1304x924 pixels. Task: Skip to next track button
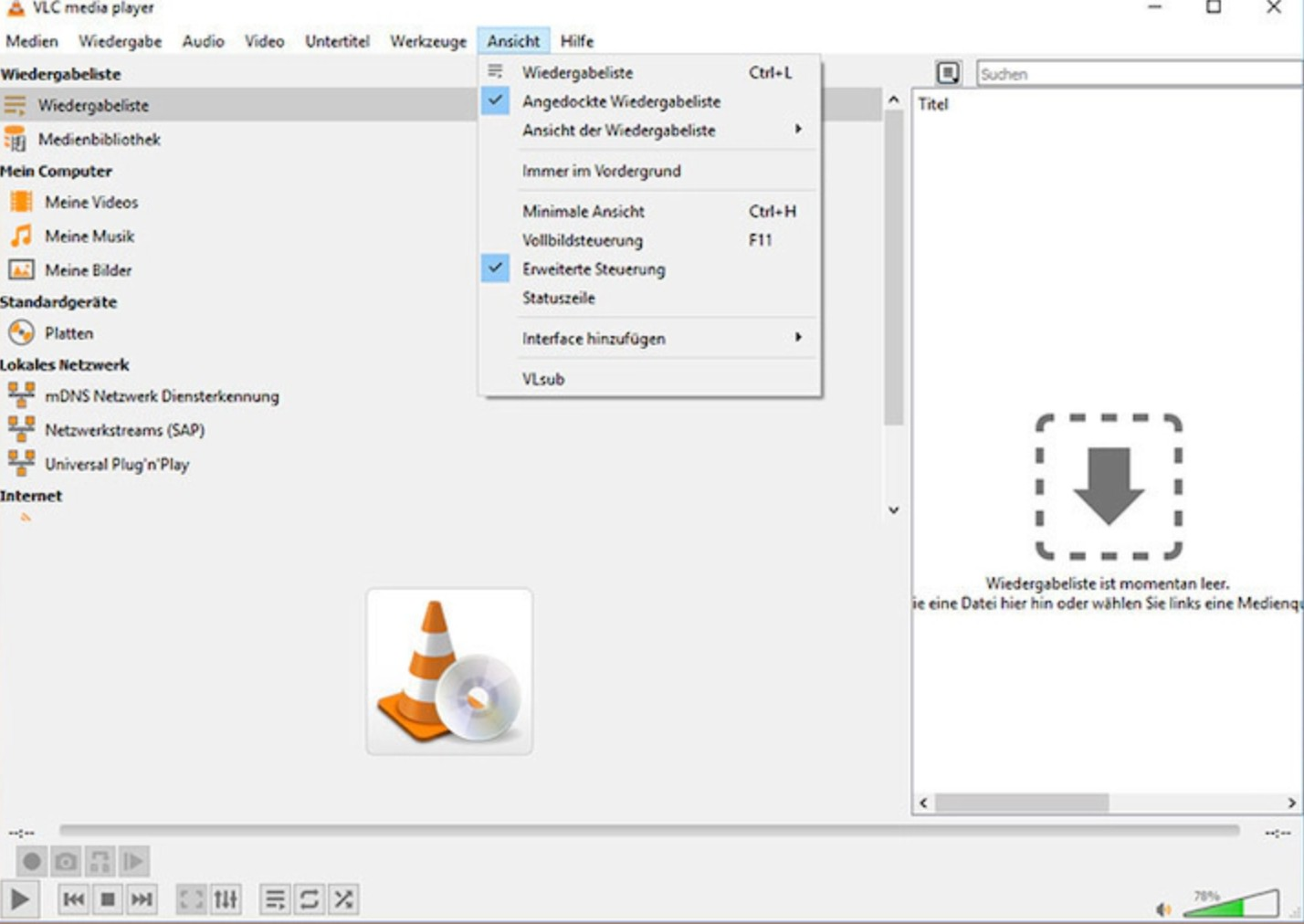[x=142, y=899]
